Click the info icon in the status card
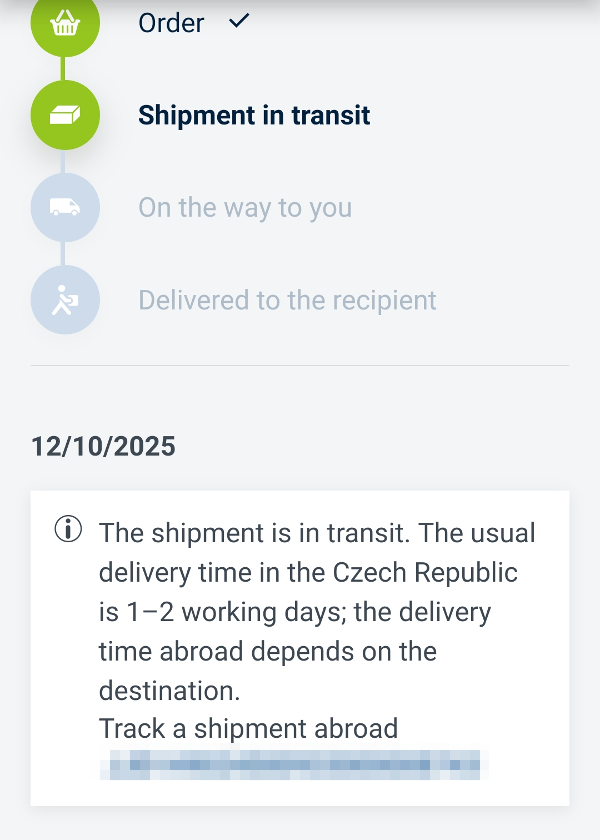This screenshot has width=600, height=840. pyautogui.click(x=68, y=531)
